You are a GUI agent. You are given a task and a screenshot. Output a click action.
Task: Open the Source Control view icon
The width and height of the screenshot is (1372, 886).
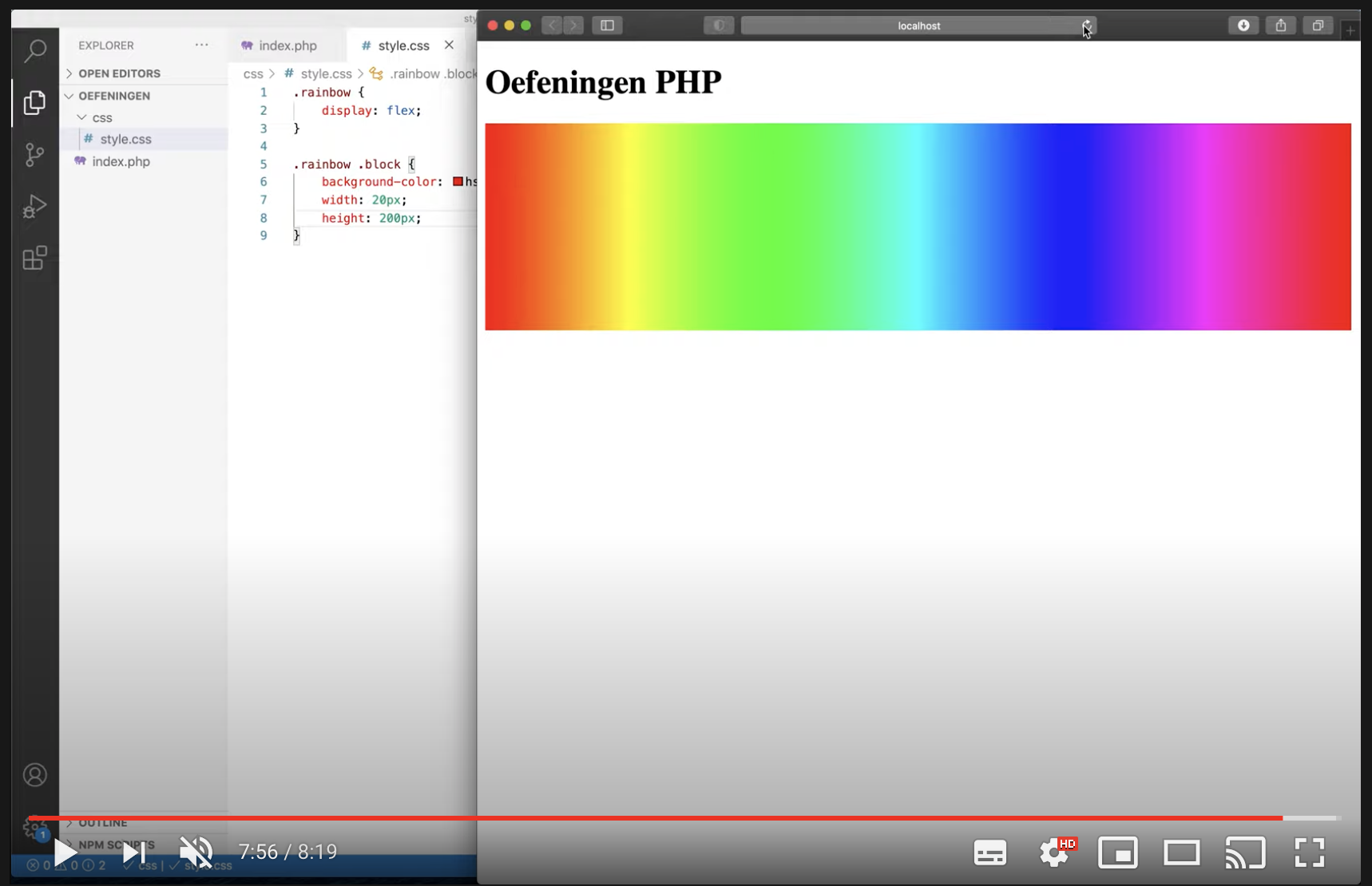pos(34,154)
